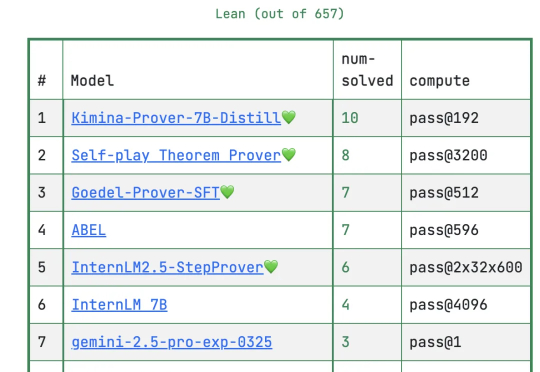Click the green heart after Self-play Theorem Prover

point(289,155)
